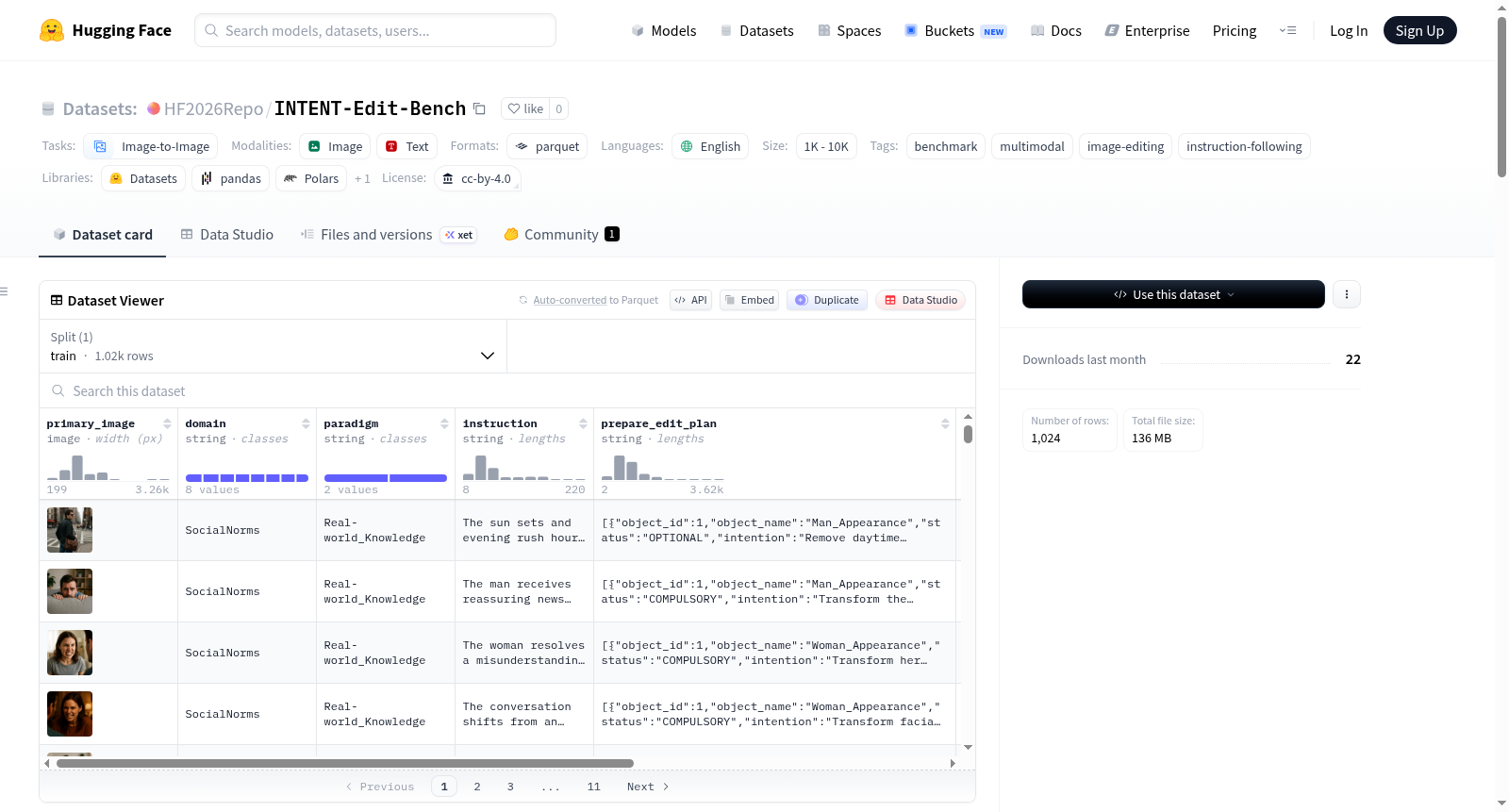
Task: Click the benchmark tag
Action: (x=946, y=146)
